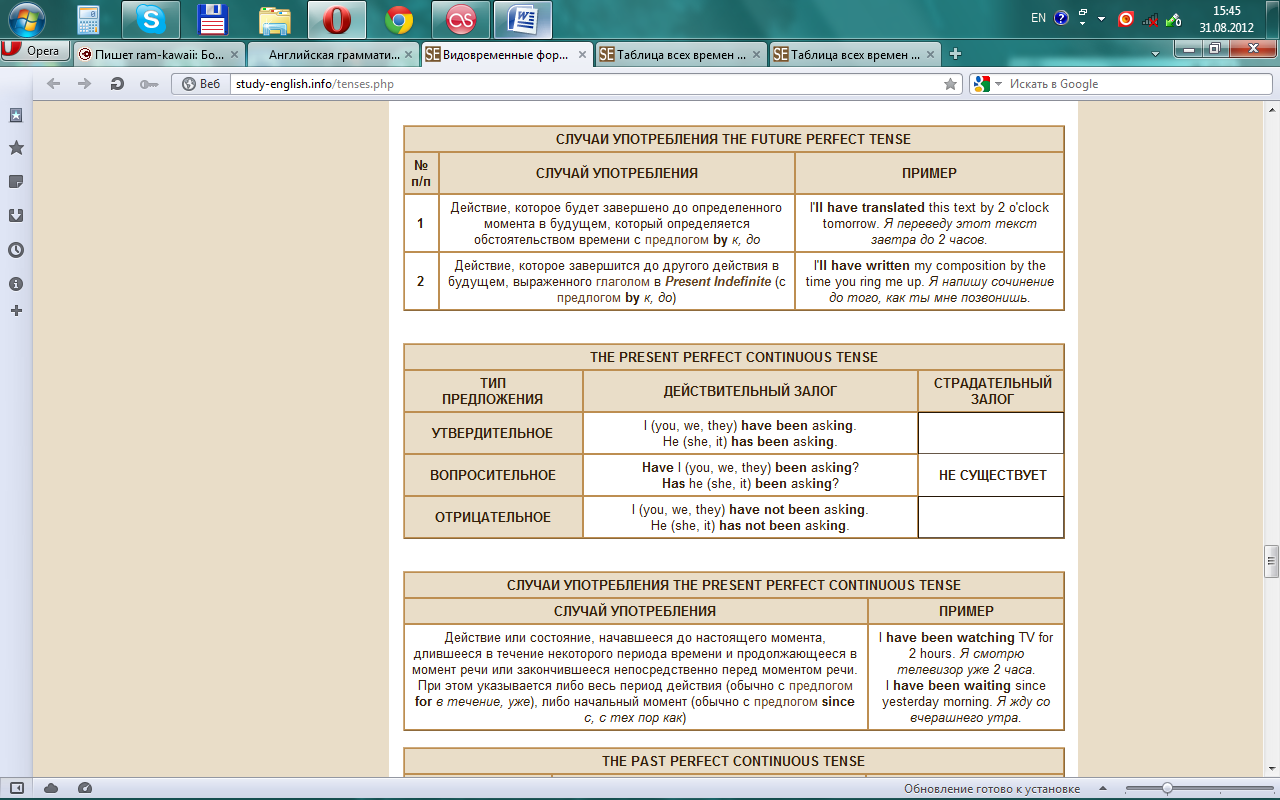Open the second Таблица всех времен tab
The height and width of the screenshot is (800, 1280).
(854, 55)
